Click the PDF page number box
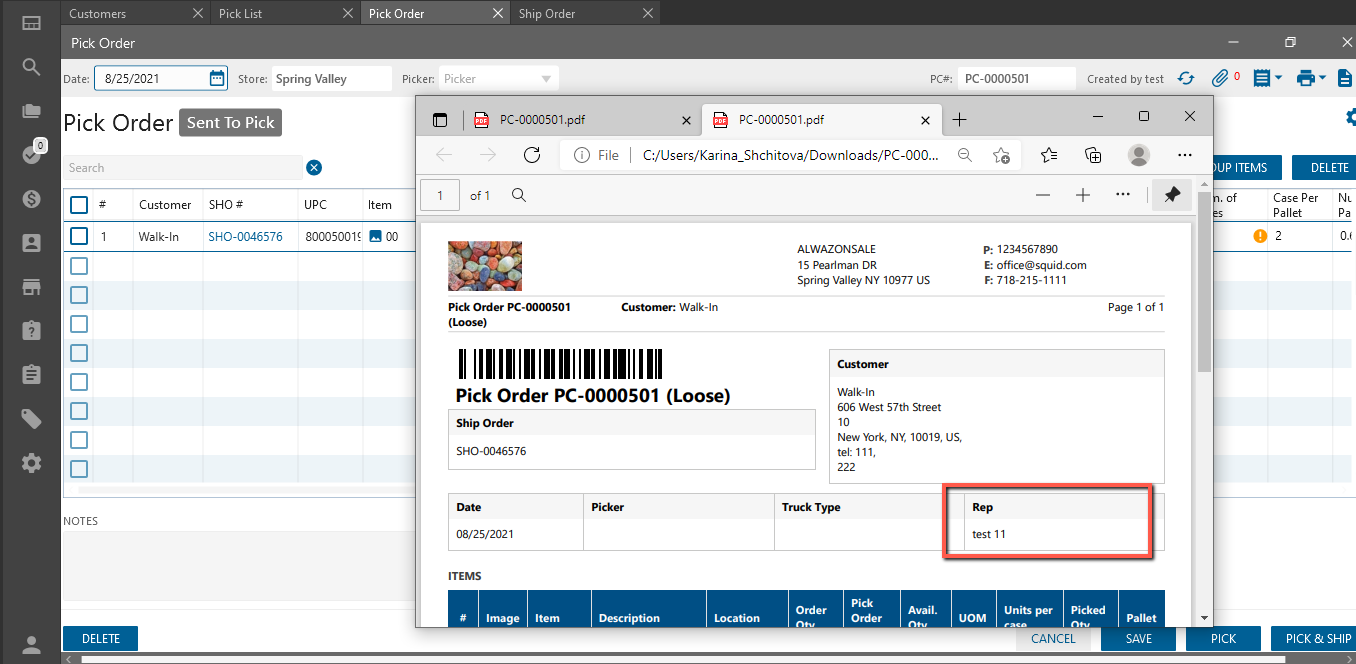The height and width of the screenshot is (664, 1356). tap(440, 195)
